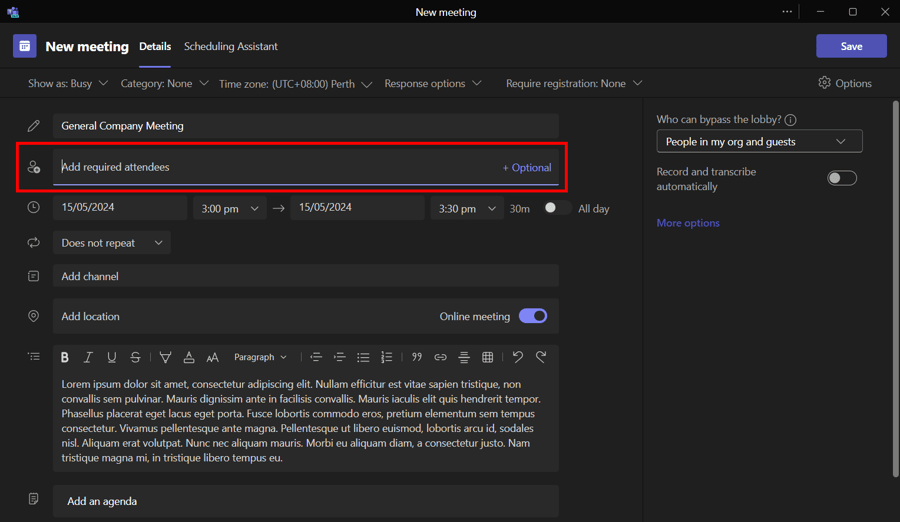The width and height of the screenshot is (900, 522).
Task: Click the repeat recurrence icon
Action: click(x=33, y=243)
